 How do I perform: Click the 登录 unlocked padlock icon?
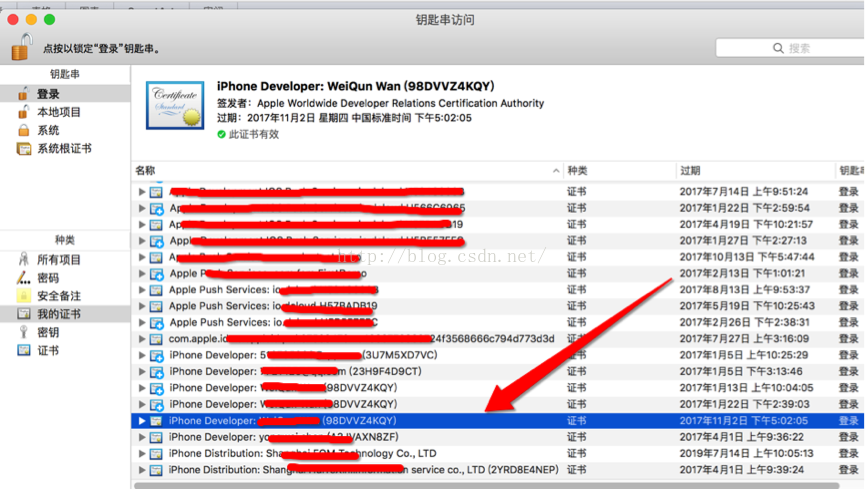point(23,93)
